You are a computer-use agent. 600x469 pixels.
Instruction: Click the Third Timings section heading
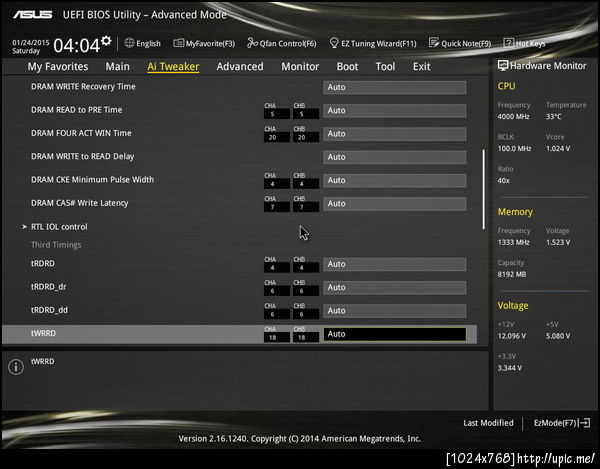pos(56,245)
